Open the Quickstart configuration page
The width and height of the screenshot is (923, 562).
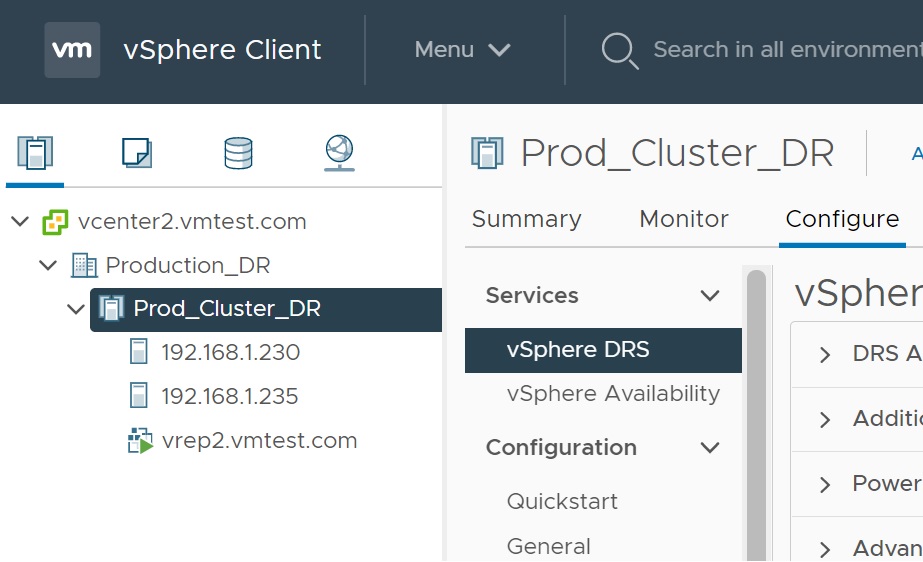[x=562, y=501]
